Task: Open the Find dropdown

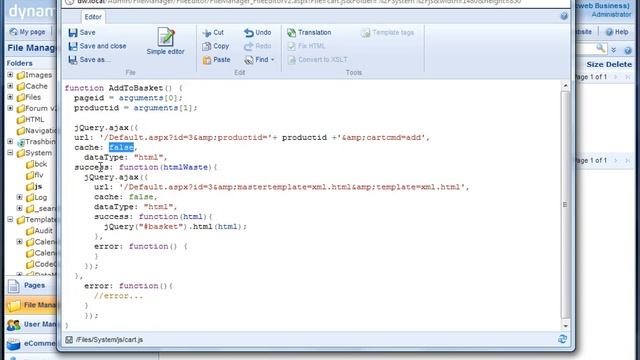Action: pyautogui.click(x=259, y=60)
